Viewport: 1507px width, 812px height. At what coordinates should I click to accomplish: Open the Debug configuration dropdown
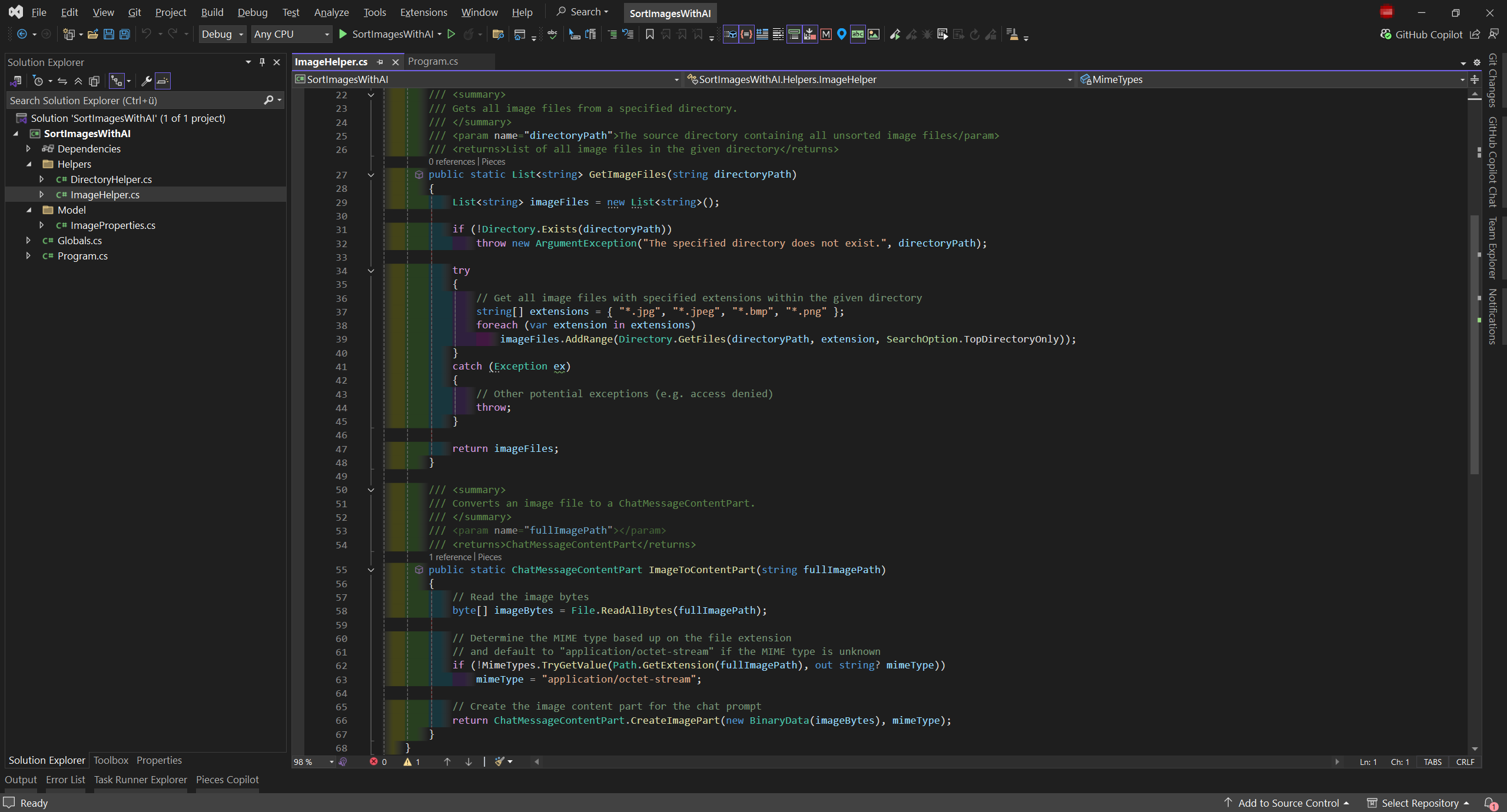coord(223,34)
